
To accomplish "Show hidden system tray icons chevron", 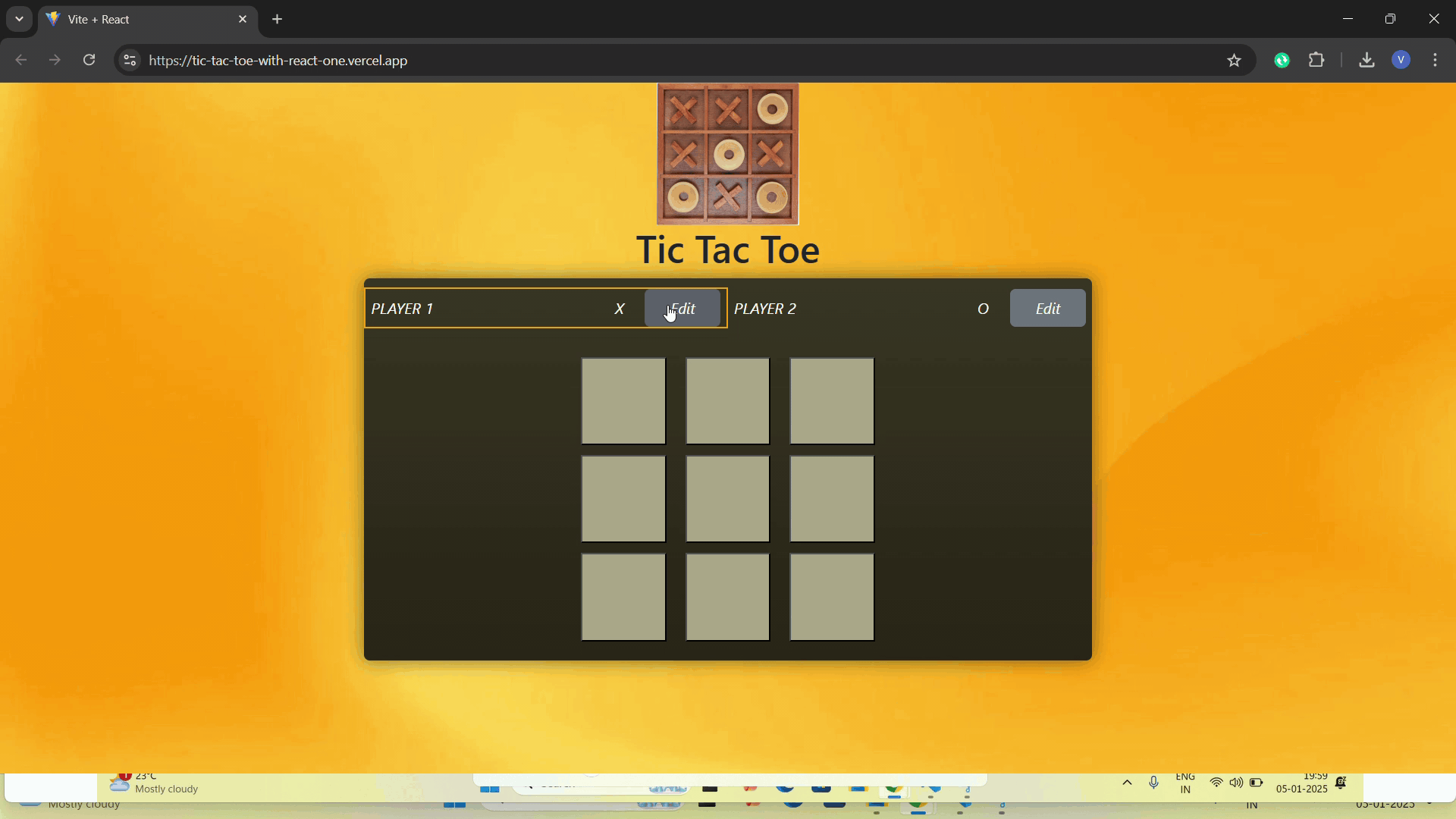I will 1127,783.
